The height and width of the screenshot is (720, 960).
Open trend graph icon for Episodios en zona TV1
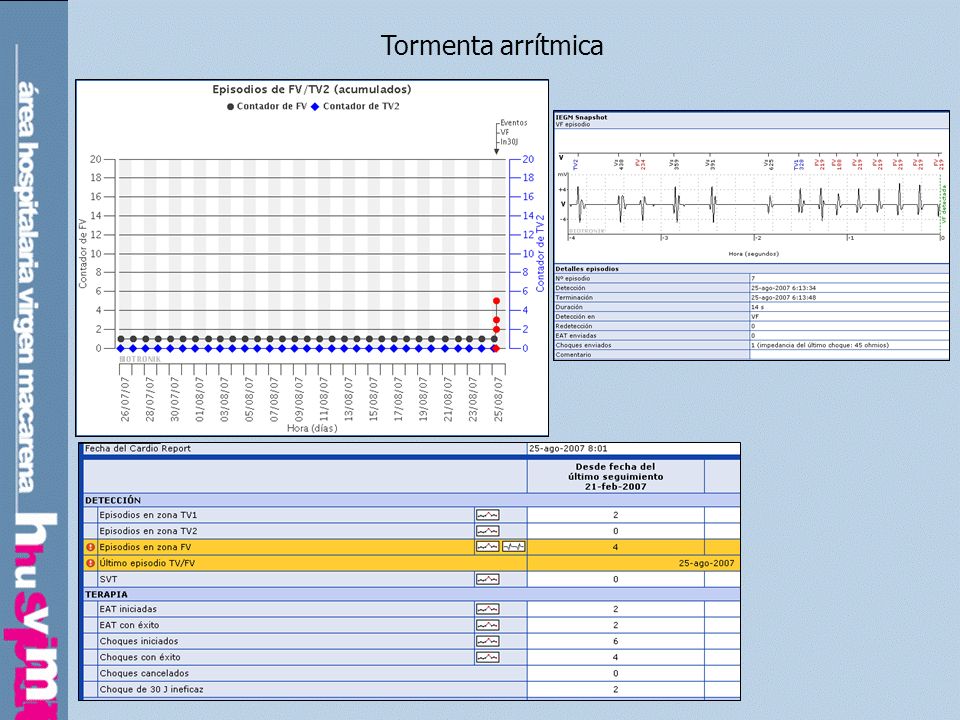(487, 516)
